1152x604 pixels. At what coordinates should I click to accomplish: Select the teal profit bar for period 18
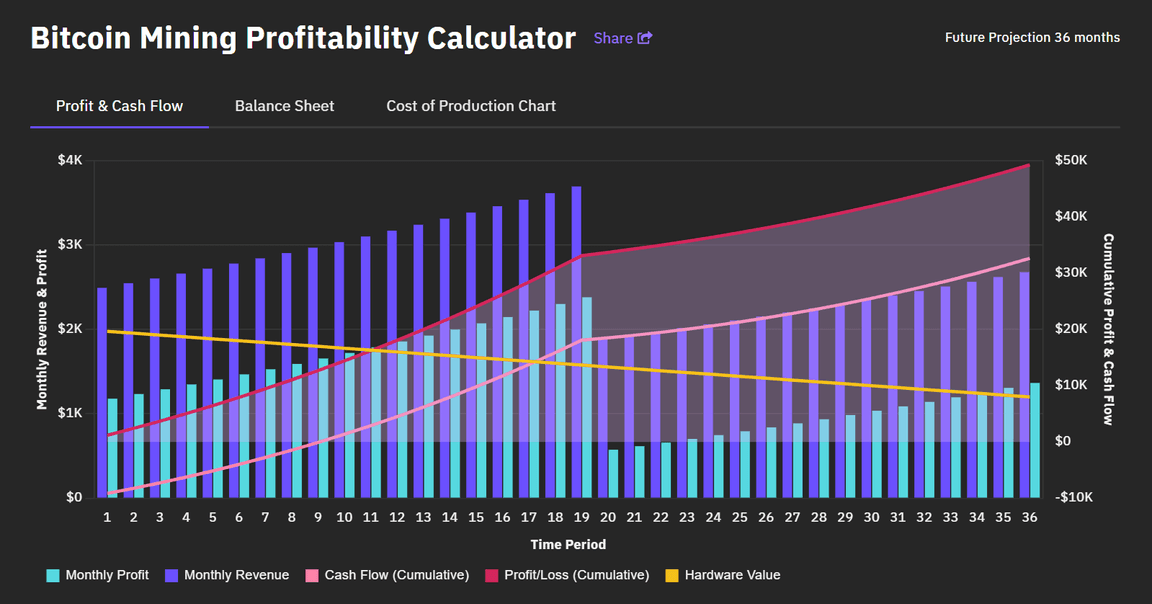pos(561,400)
